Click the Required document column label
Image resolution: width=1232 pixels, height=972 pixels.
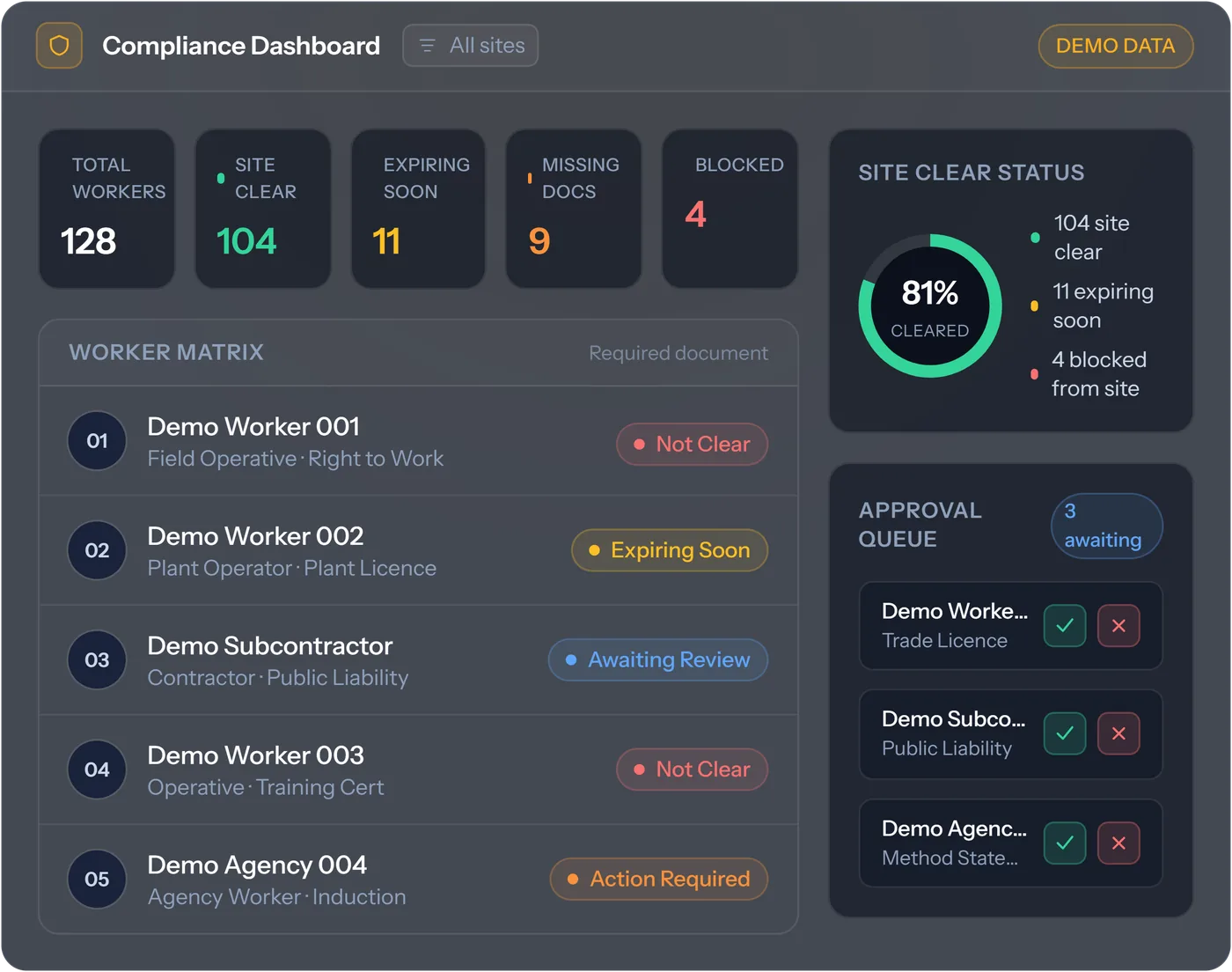point(678,353)
